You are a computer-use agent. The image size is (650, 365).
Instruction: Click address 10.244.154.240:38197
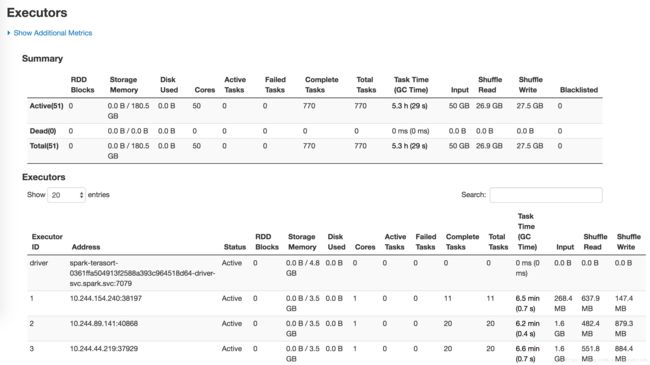tap(106, 299)
